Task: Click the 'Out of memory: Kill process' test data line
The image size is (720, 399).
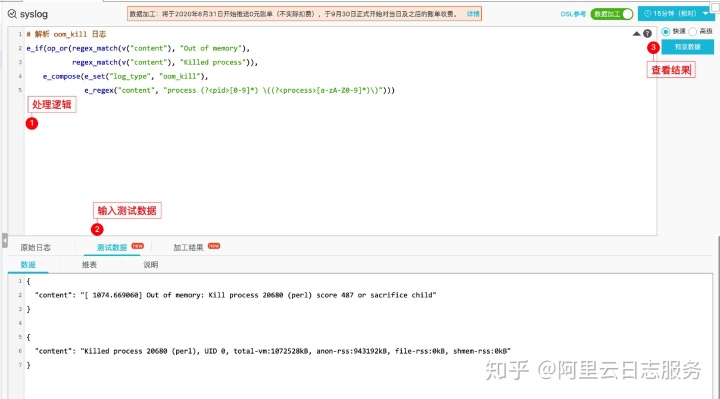Action: tap(236, 295)
